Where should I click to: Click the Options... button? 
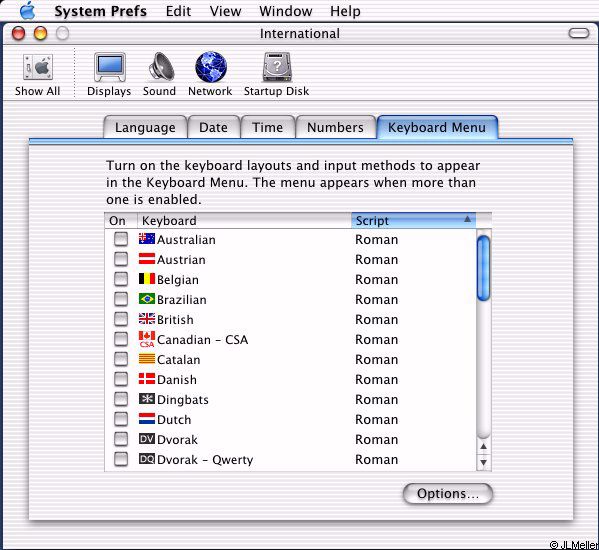coord(448,493)
